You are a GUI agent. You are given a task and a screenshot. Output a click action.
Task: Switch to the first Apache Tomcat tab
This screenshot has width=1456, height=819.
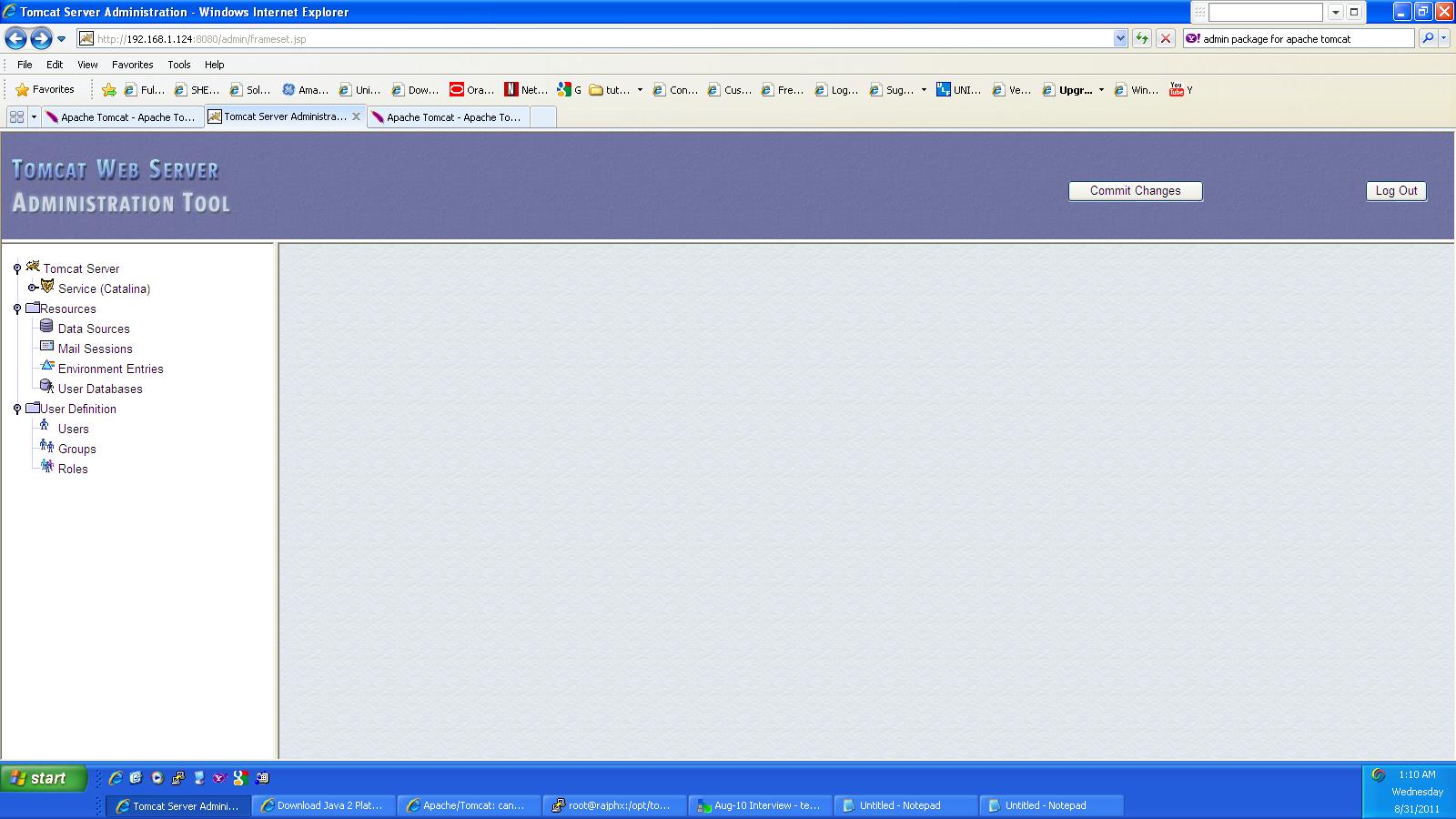click(122, 117)
